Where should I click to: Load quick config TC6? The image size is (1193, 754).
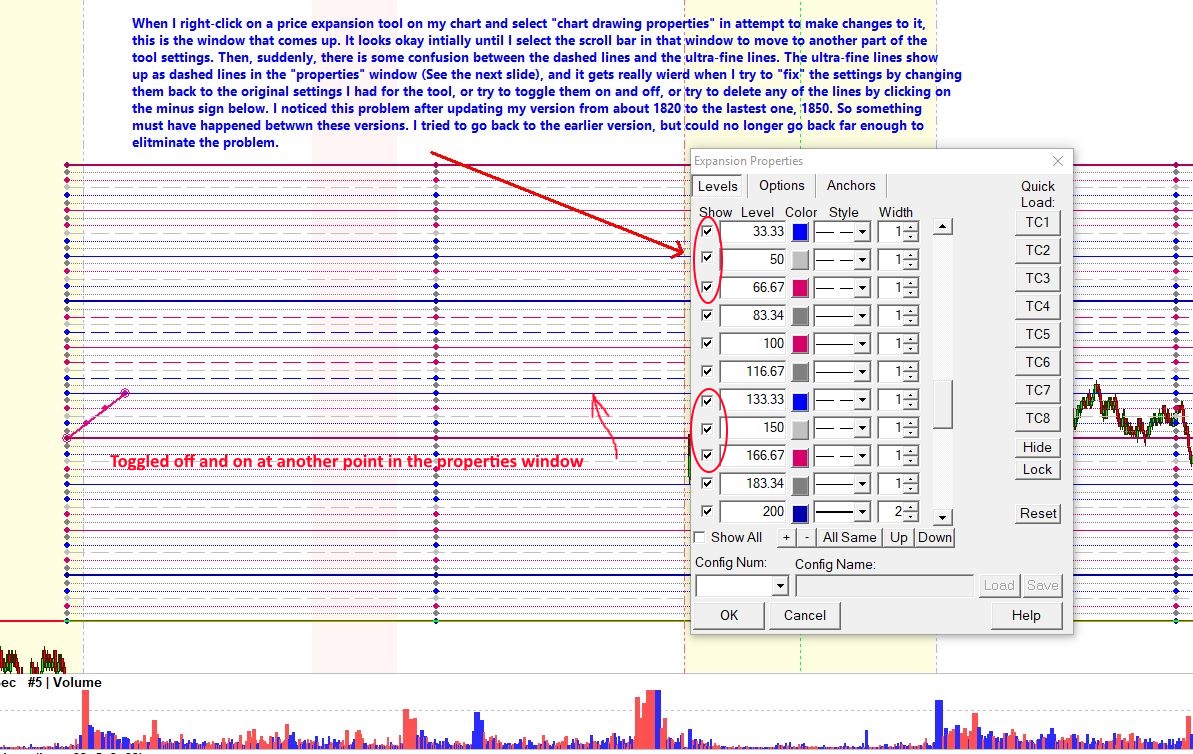click(x=1037, y=362)
